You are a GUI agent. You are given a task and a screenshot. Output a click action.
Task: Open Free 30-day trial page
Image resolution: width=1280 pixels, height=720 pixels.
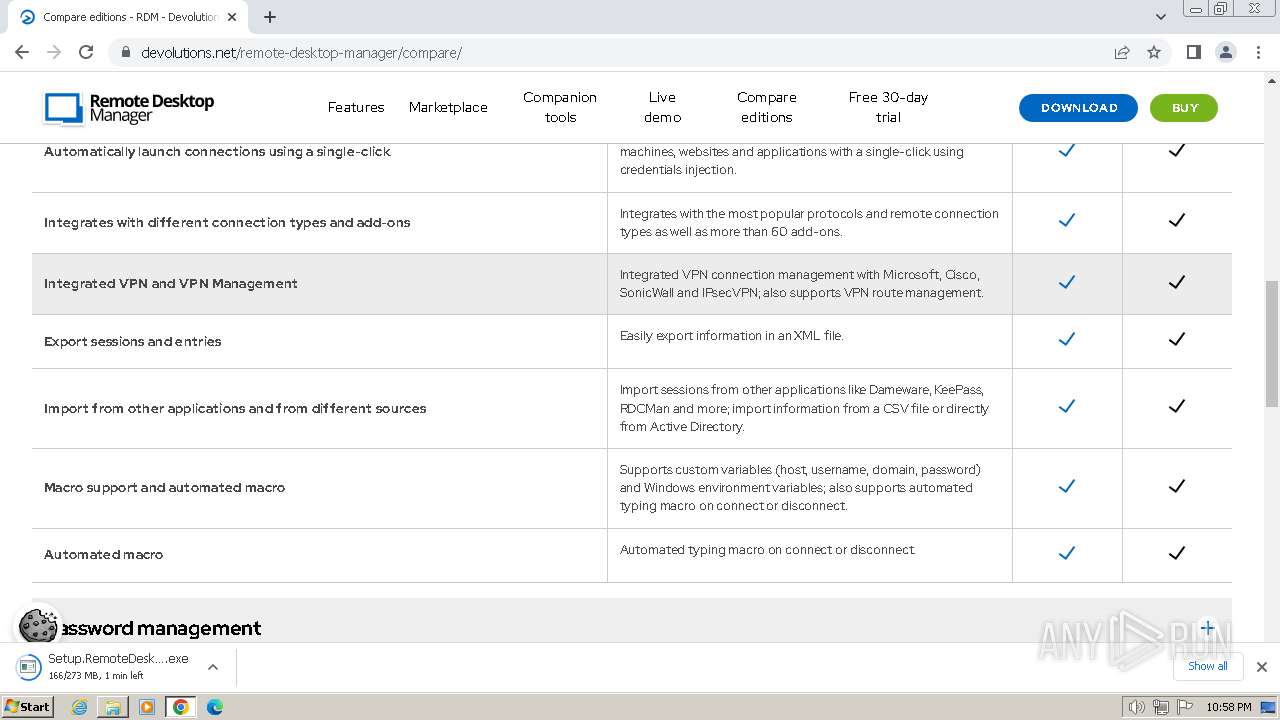[x=888, y=107]
